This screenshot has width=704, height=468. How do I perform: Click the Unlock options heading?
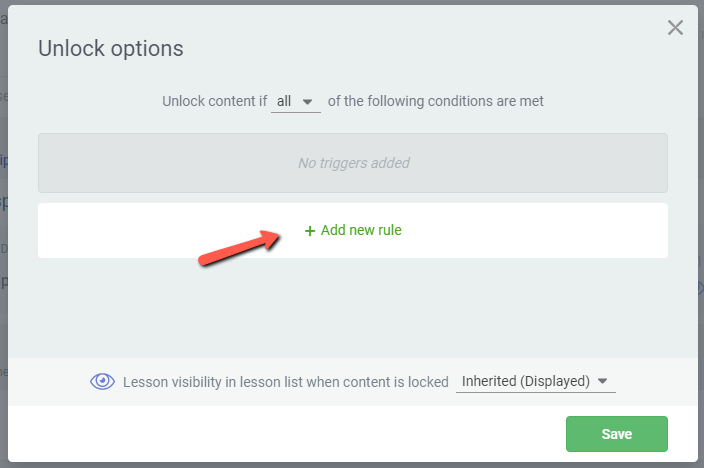click(x=111, y=48)
